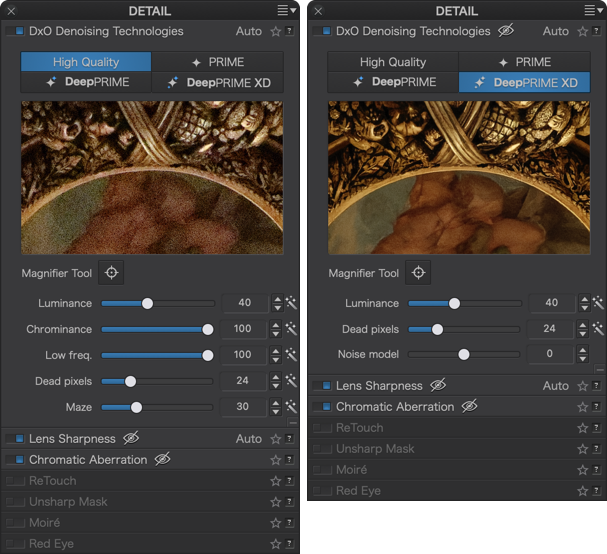Screen dimensions: 607x554
Task: Click Unsharp Mask favorite star in left panel
Action: point(276,502)
